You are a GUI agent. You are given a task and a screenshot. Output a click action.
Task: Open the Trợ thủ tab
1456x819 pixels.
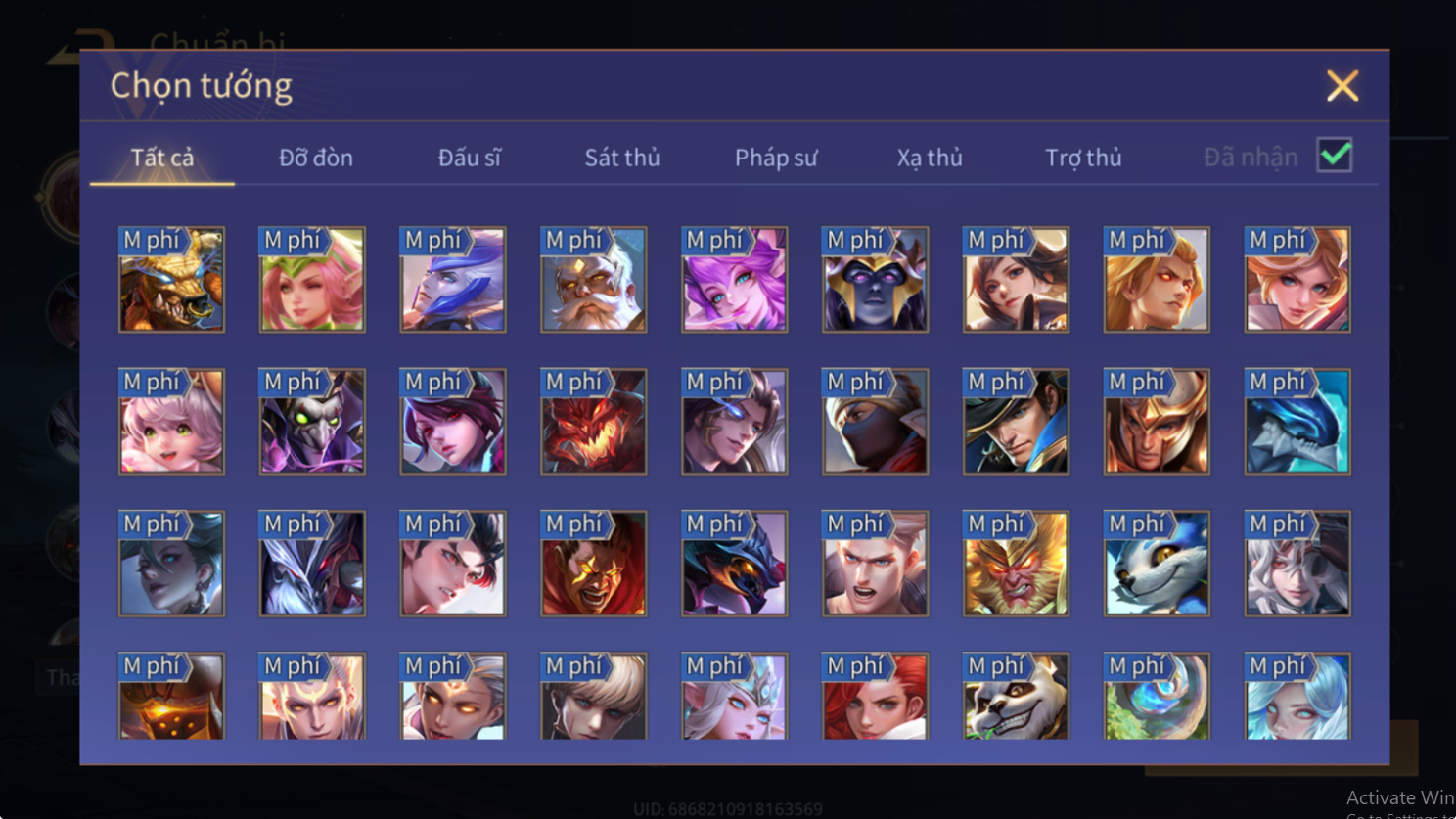coord(1083,158)
